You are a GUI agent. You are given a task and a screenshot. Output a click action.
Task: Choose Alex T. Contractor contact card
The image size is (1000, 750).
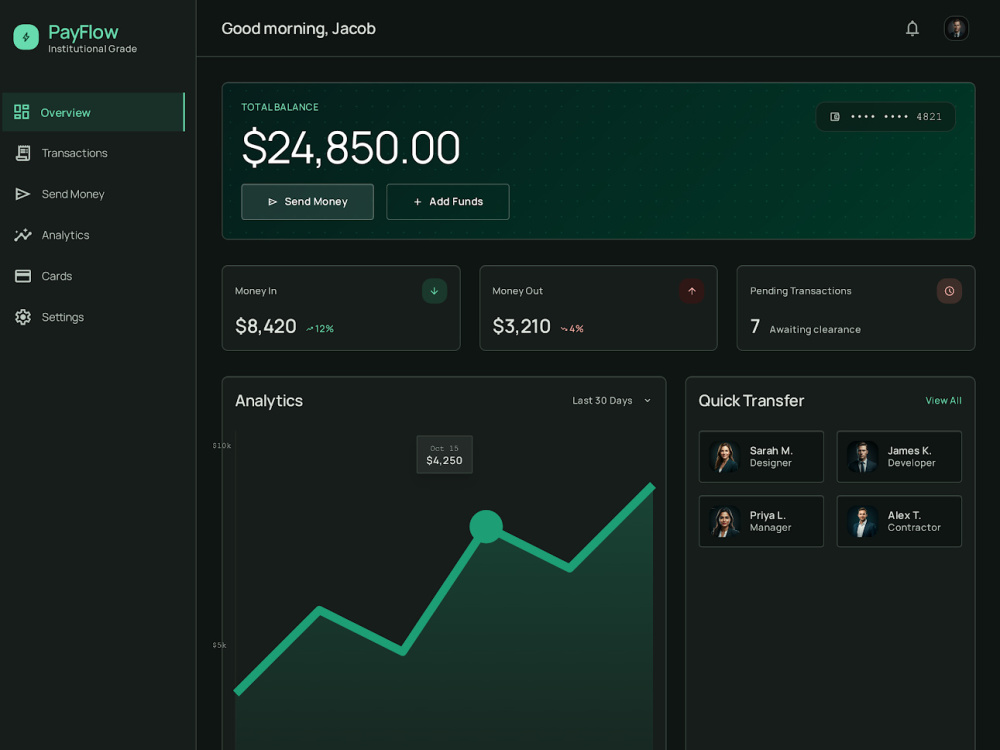(x=899, y=521)
